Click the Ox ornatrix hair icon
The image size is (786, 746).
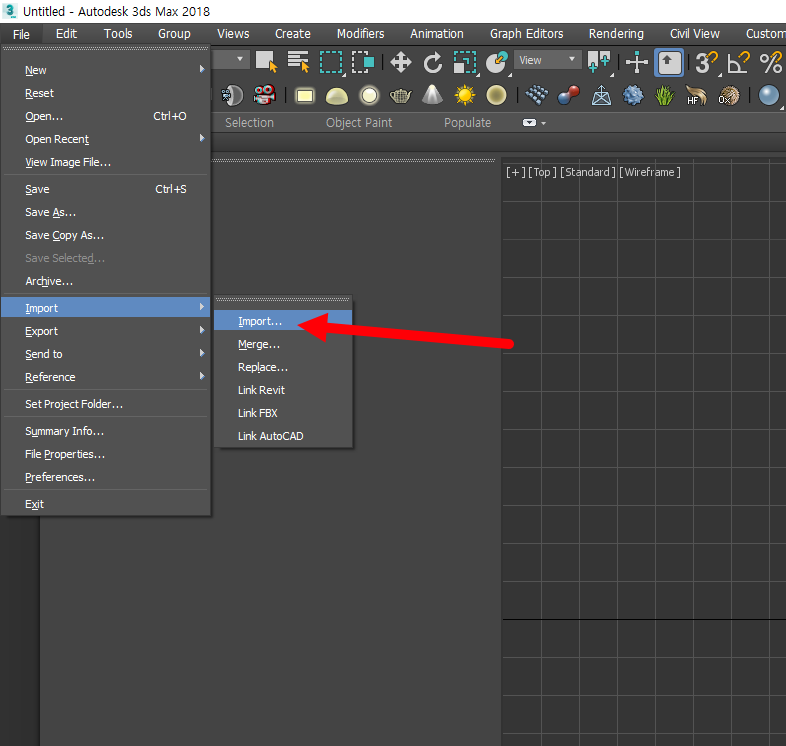click(x=728, y=95)
